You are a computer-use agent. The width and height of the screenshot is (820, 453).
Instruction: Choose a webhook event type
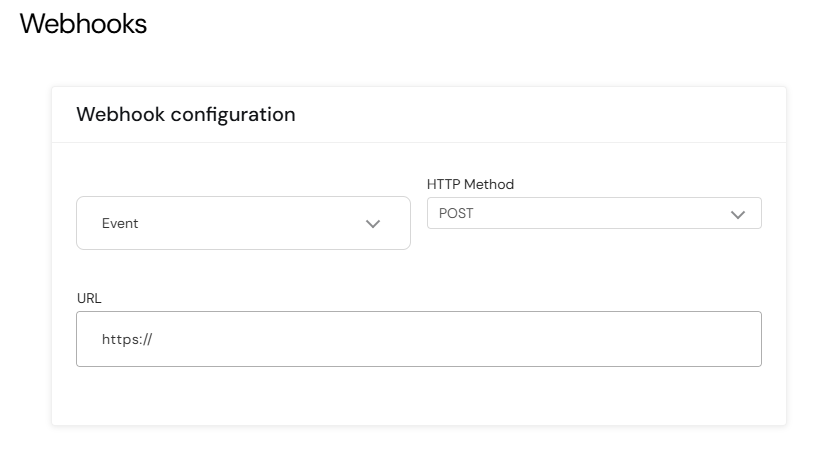point(243,223)
